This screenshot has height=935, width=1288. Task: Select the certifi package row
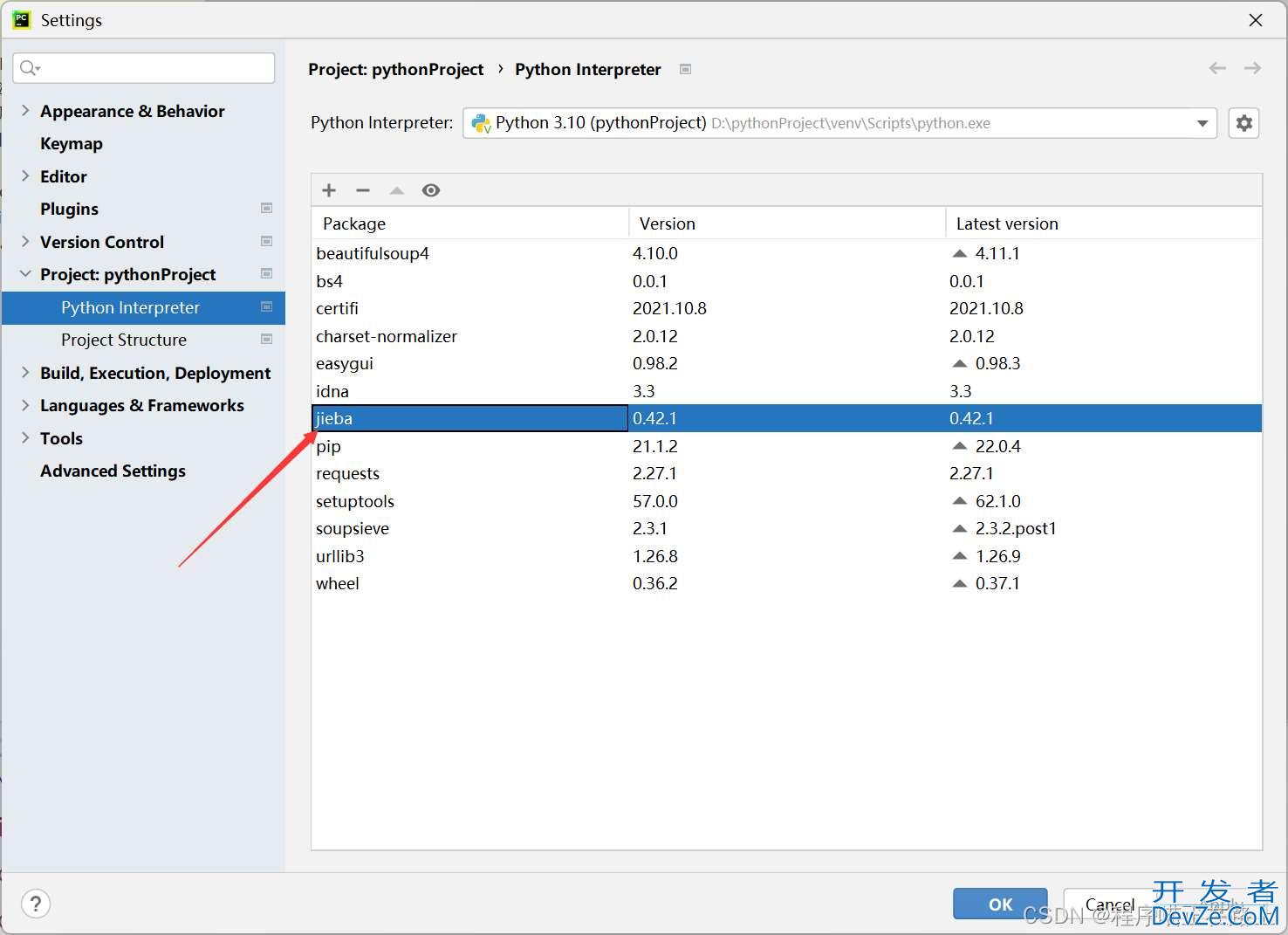tap(787, 308)
